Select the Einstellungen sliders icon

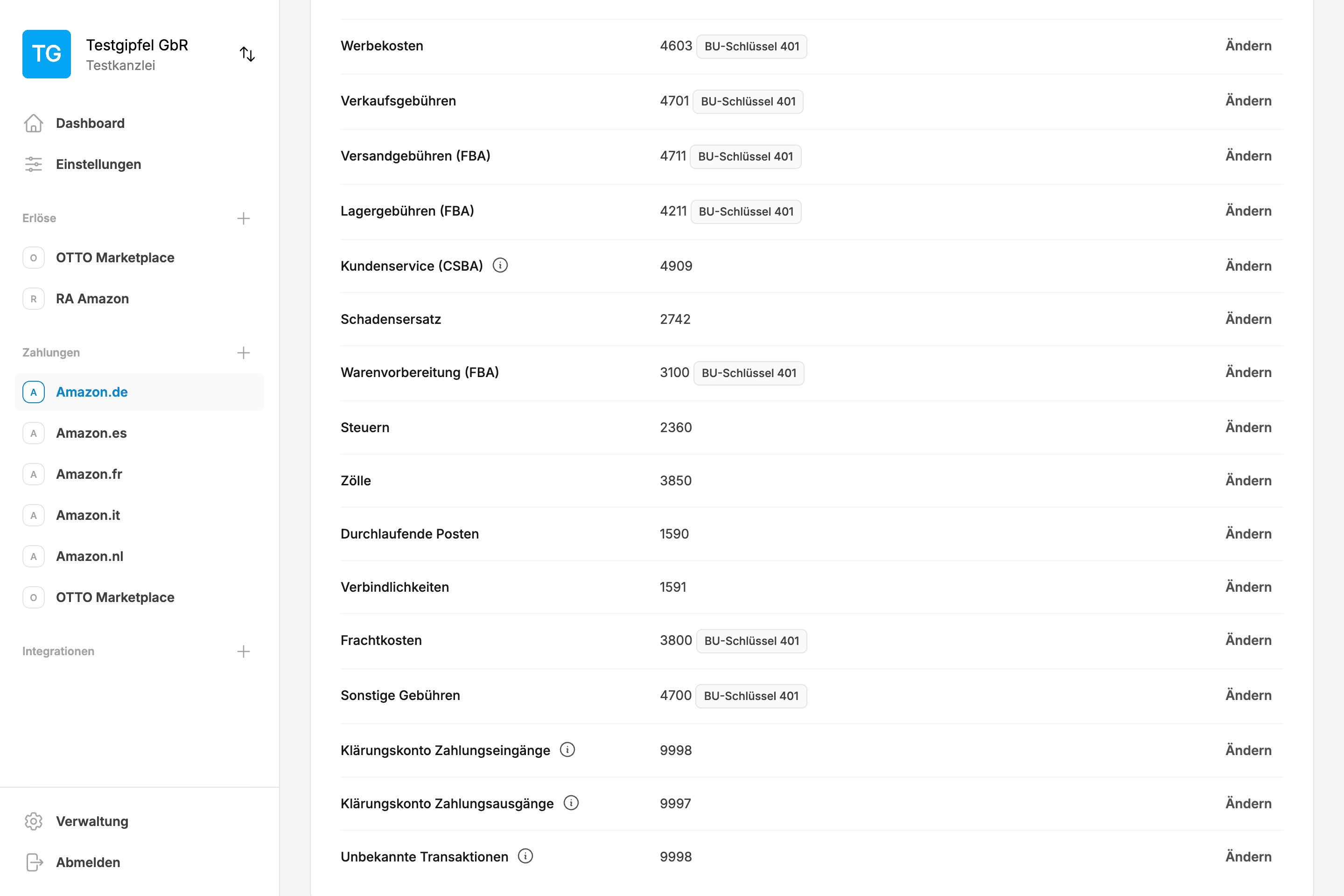click(33, 164)
